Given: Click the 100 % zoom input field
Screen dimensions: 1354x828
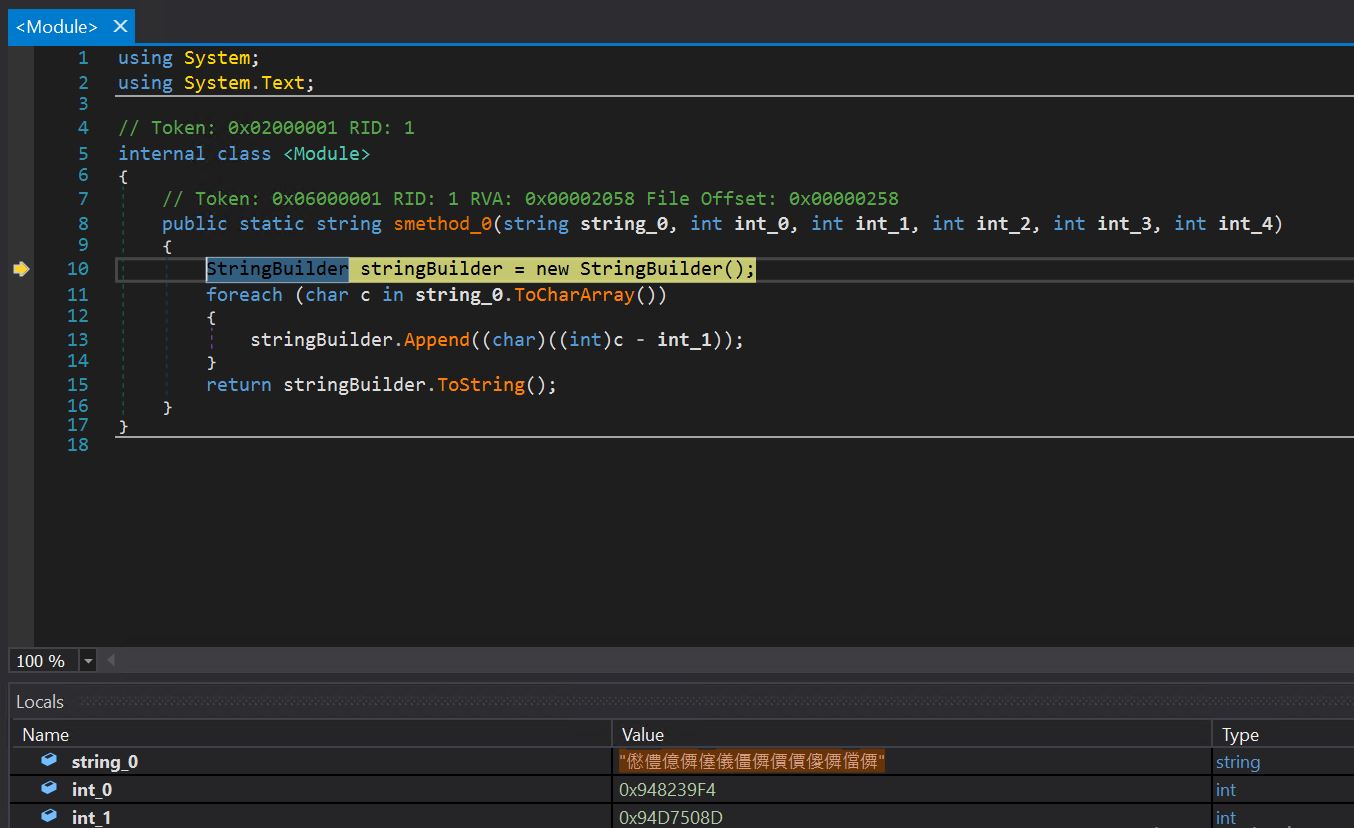Looking at the screenshot, I should pyautogui.click(x=41, y=661).
